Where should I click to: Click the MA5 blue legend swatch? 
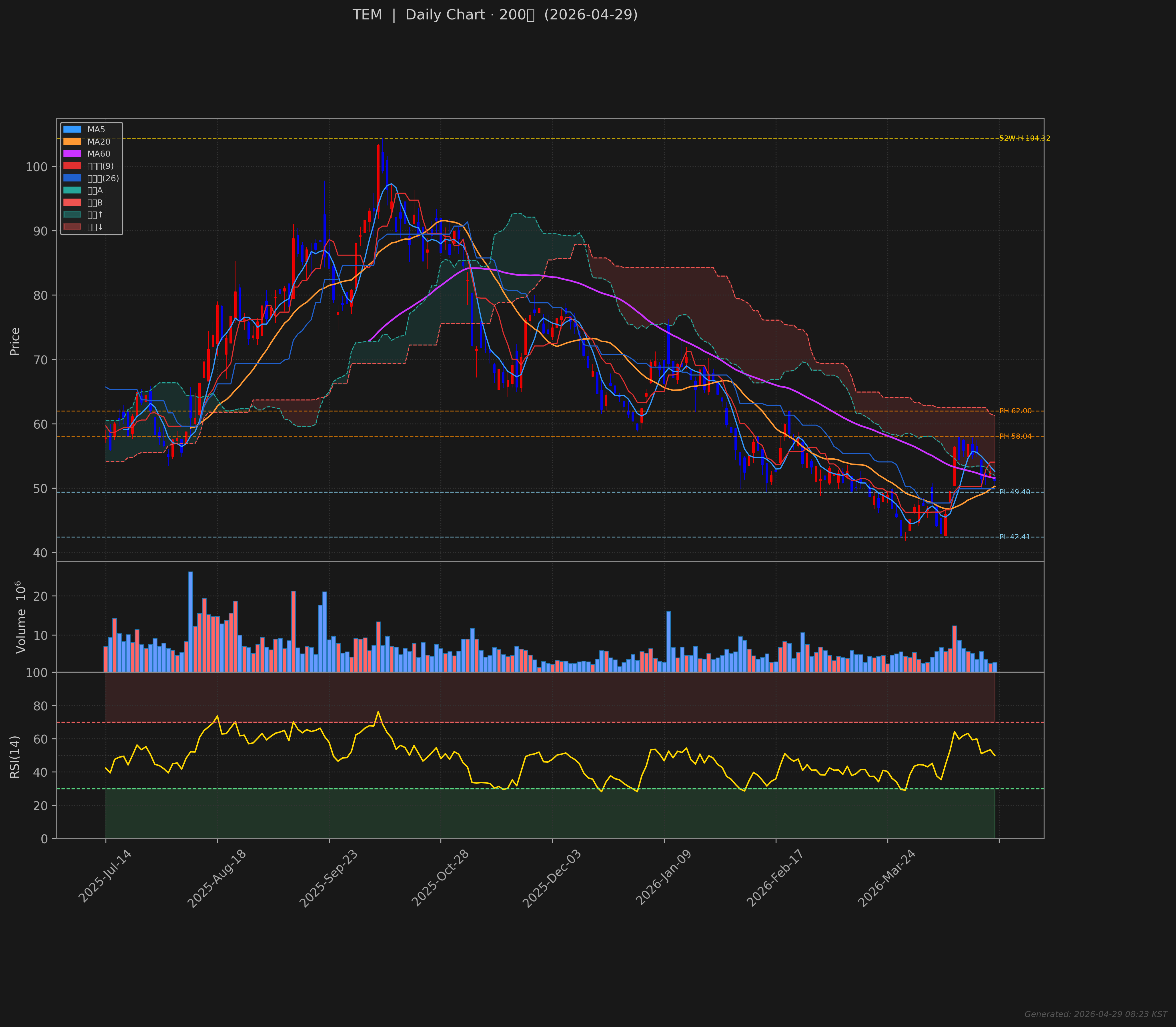tap(72, 129)
